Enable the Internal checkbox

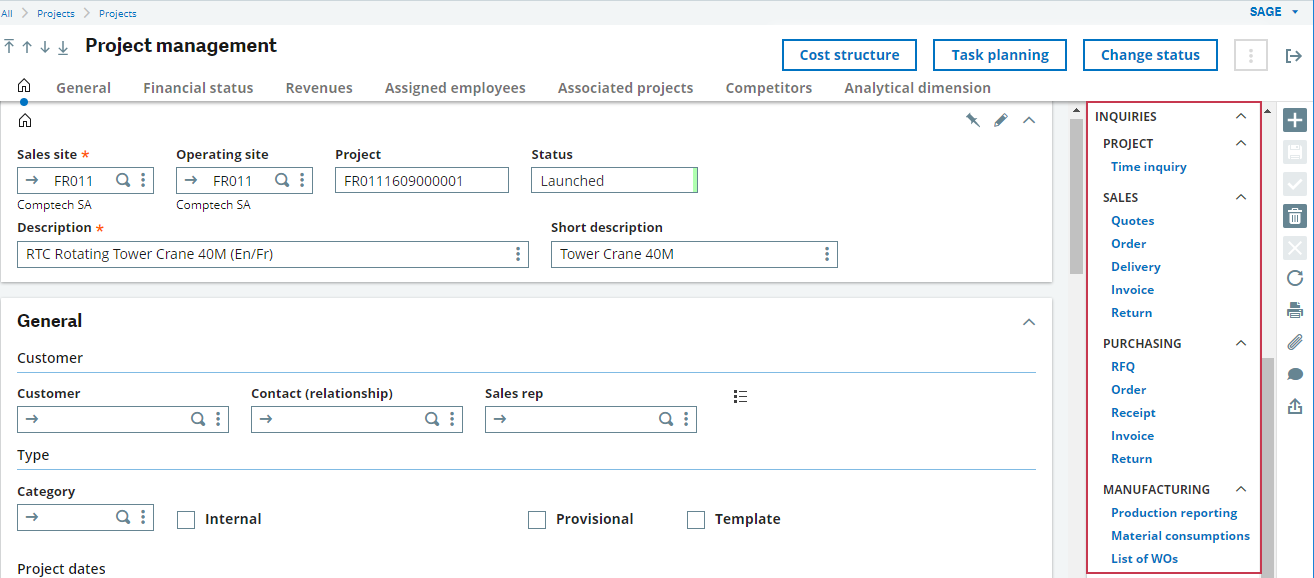click(186, 520)
